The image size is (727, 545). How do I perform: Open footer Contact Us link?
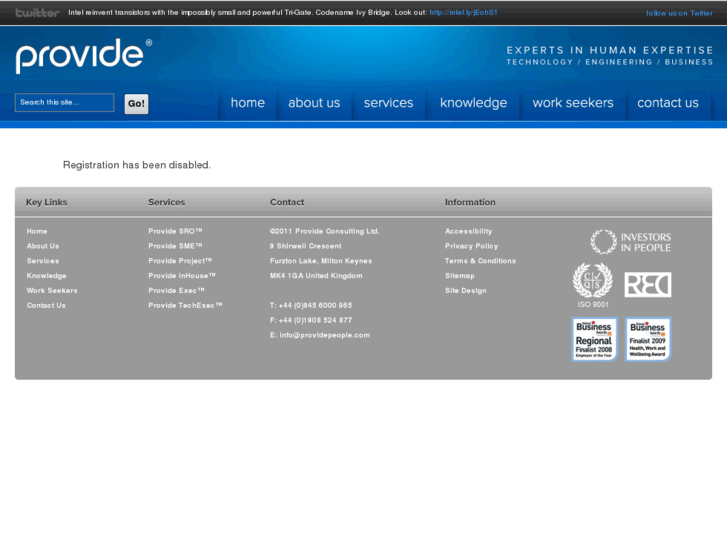coord(46,305)
